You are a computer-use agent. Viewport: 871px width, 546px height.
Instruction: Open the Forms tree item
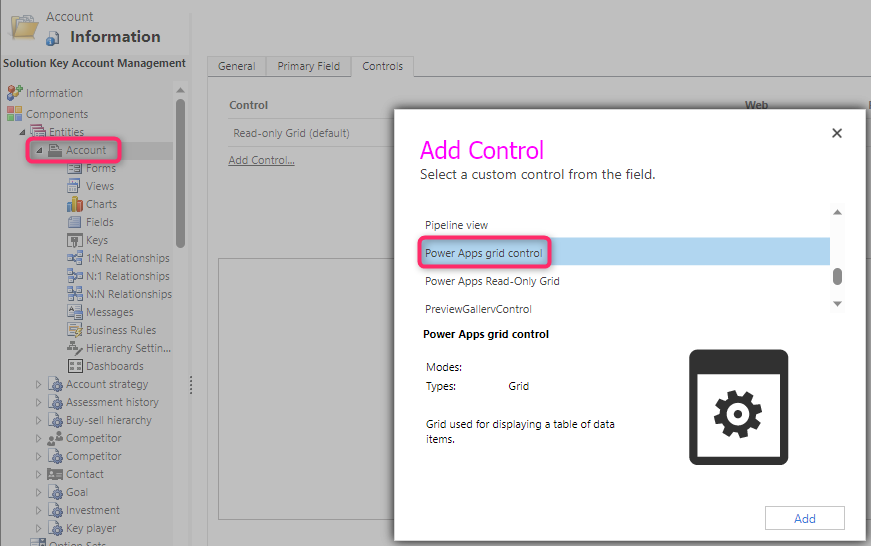(x=101, y=168)
